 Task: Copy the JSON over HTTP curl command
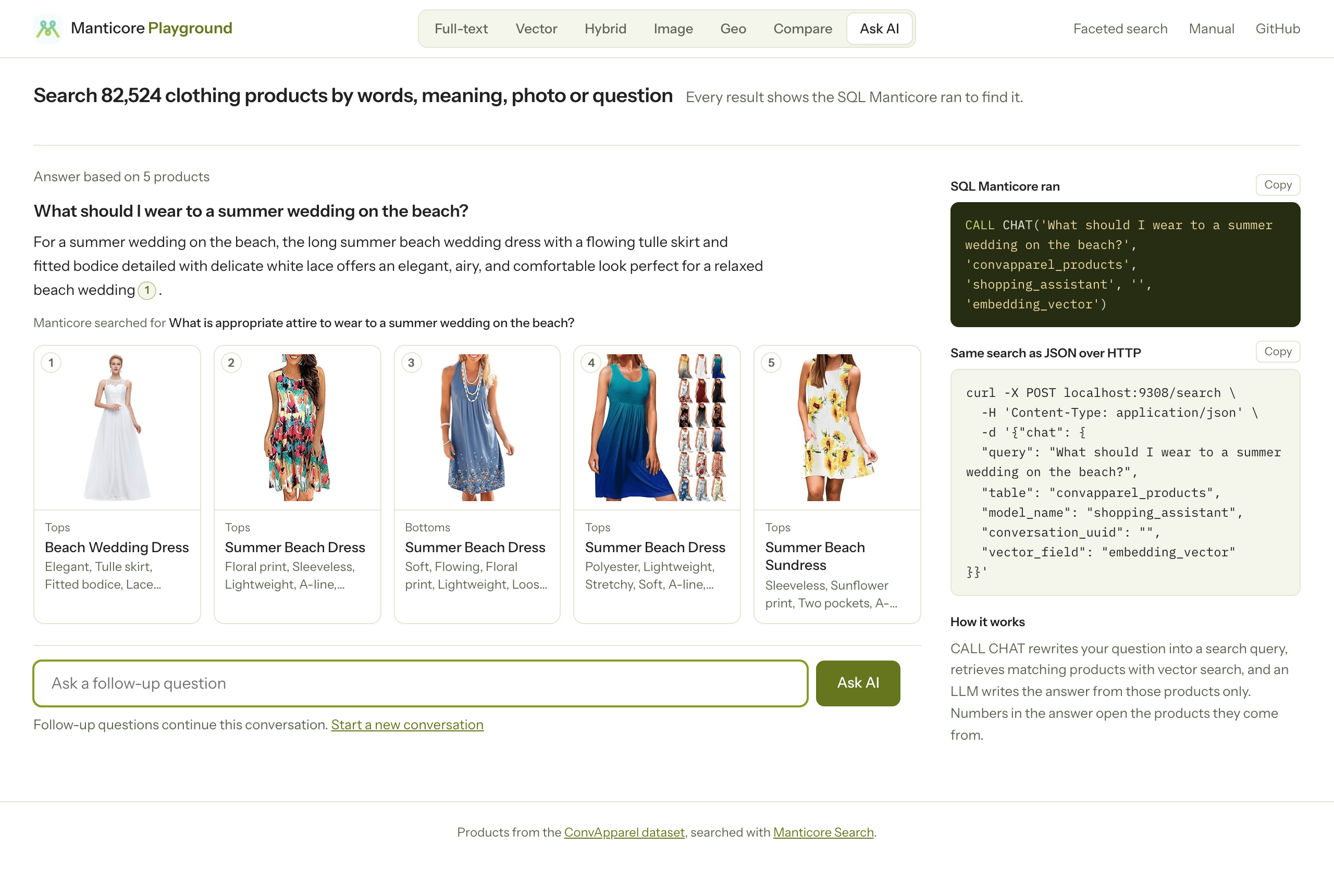click(x=1277, y=352)
